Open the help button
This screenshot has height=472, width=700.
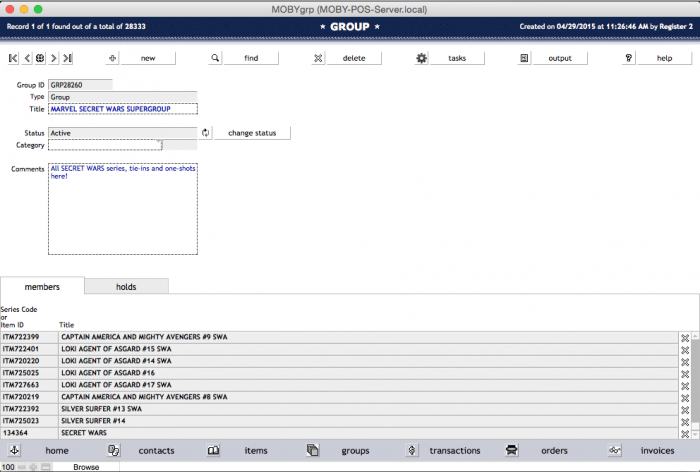(x=664, y=58)
